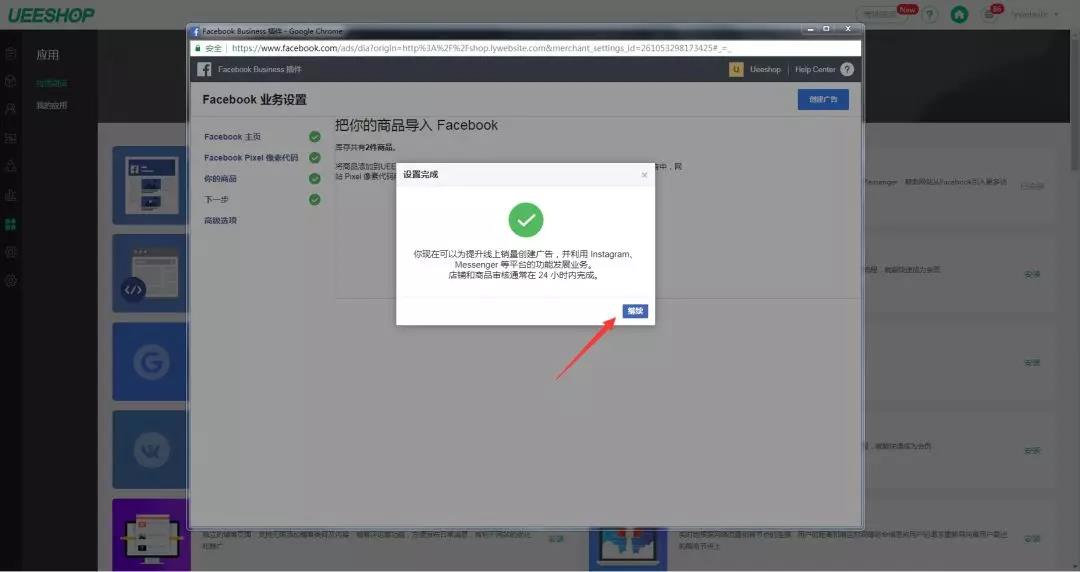Click the yellow Ueeshop account avatar

pos(736,69)
